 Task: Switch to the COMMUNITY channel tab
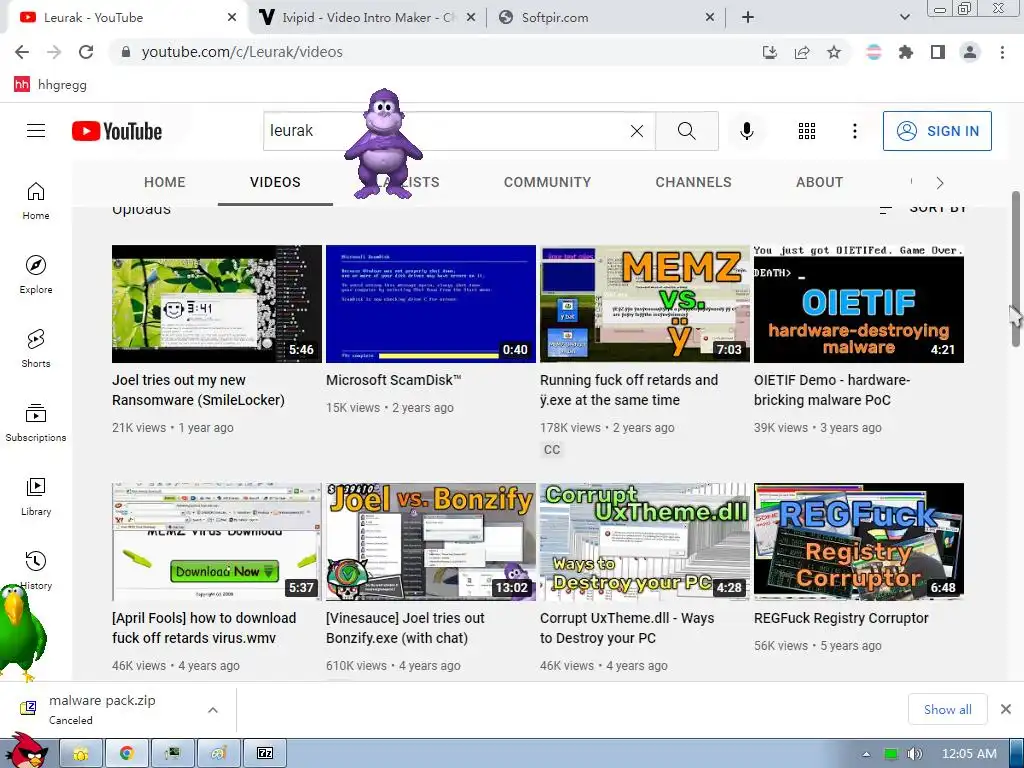(x=547, y=182)
